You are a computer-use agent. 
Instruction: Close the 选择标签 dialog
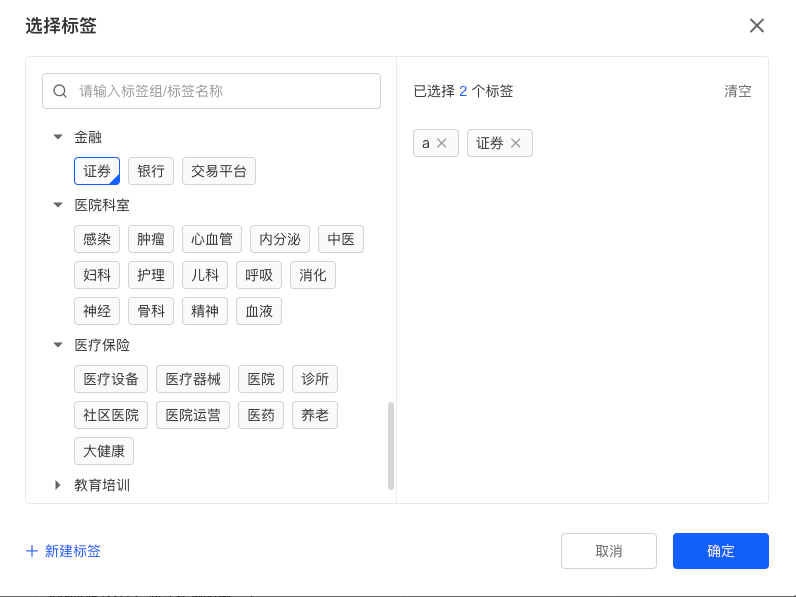pos(757,26)
